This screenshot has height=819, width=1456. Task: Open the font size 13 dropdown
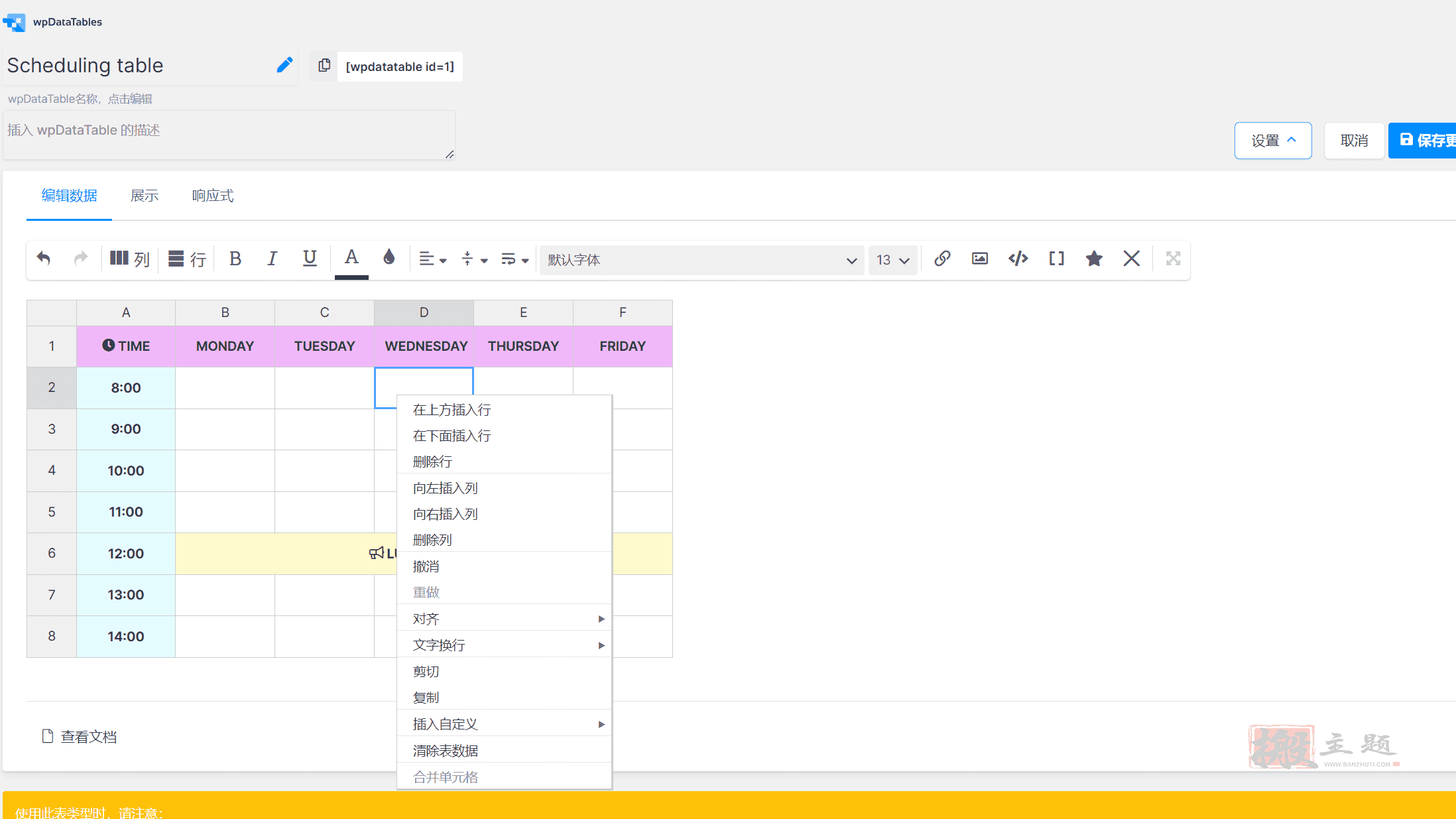click(893, 260)
